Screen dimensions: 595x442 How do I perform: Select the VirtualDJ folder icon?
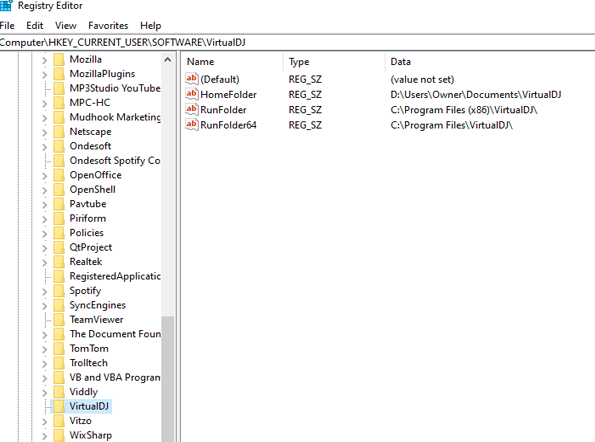[x=59, y=406]
